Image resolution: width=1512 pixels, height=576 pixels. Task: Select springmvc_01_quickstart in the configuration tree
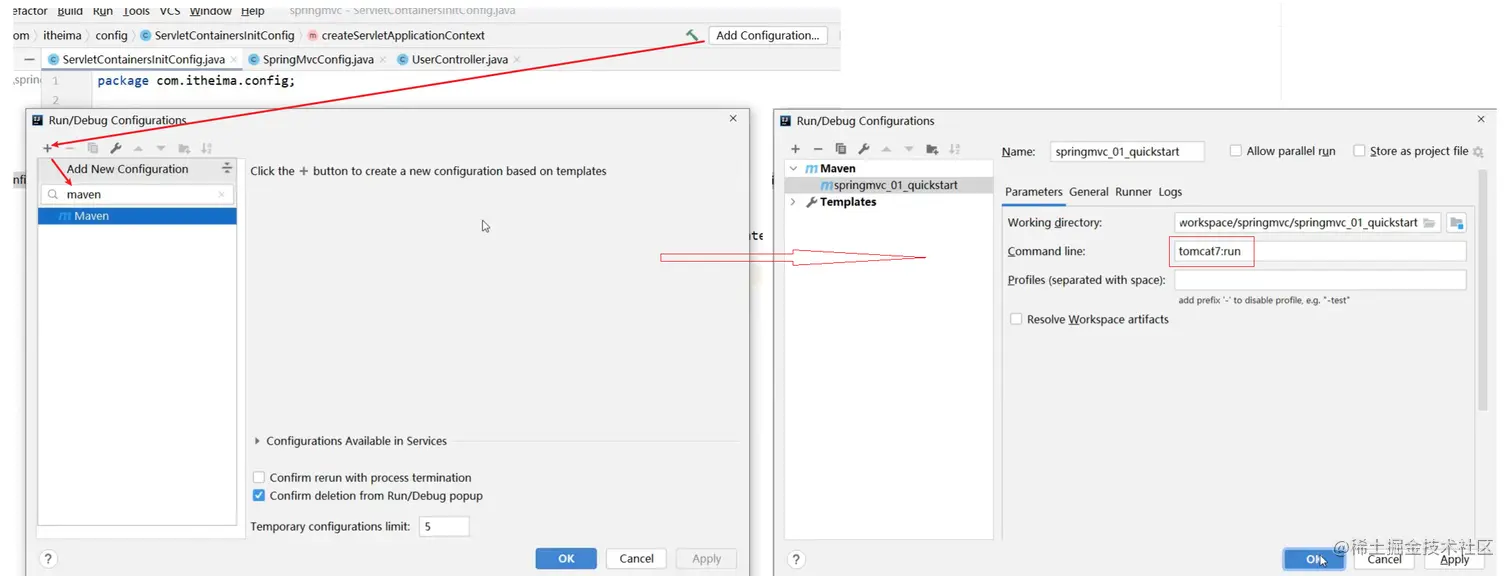(x=888, y=185)
